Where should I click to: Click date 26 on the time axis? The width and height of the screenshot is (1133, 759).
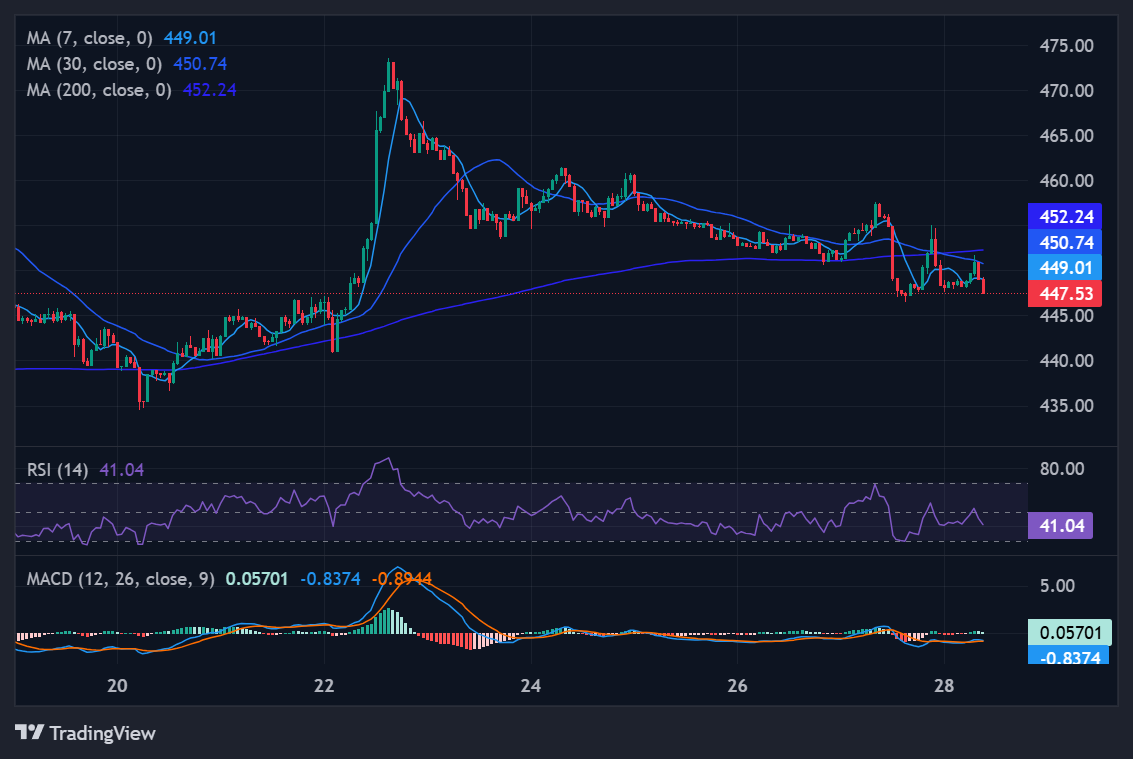(737, 686)
